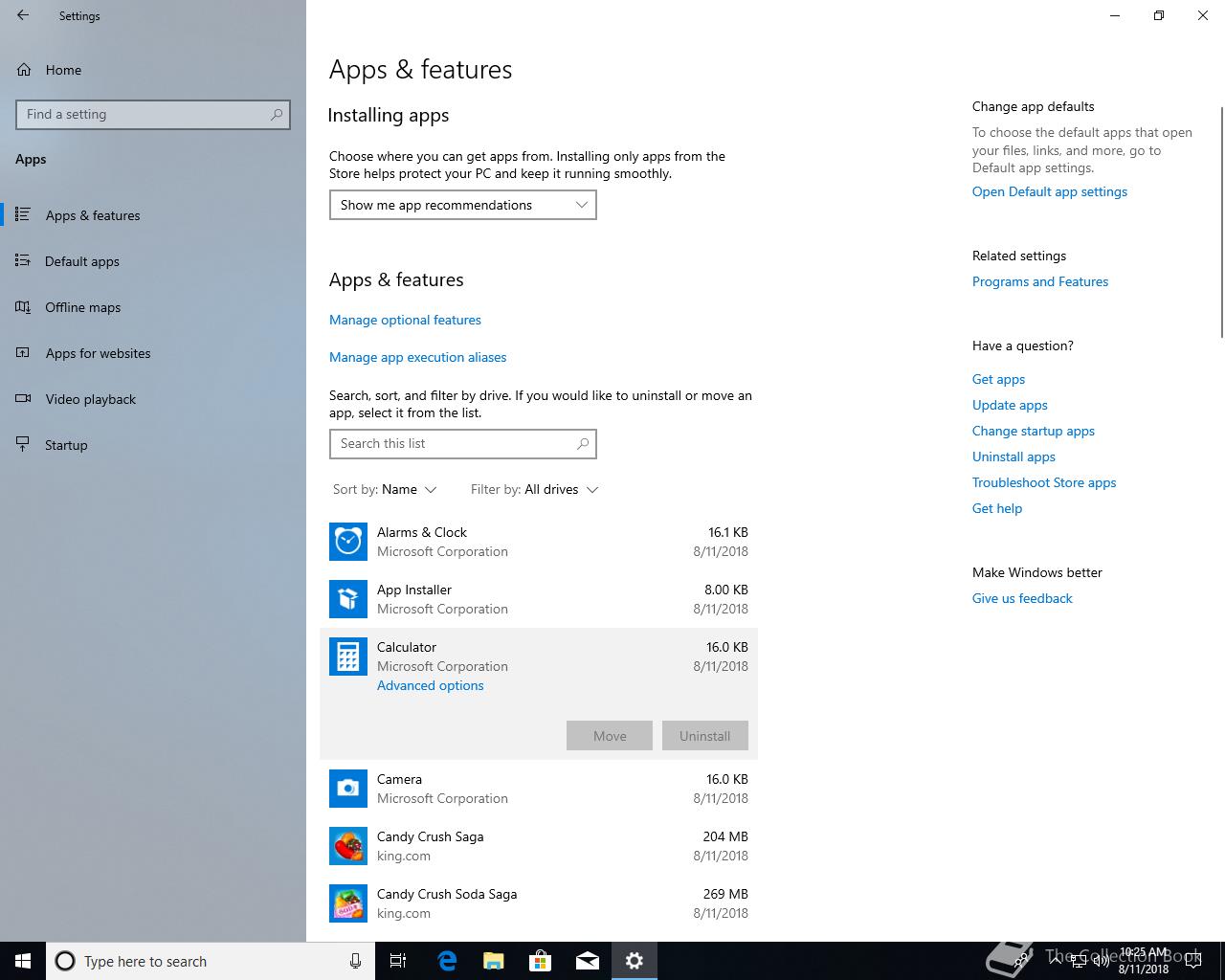
Task: Click the microphone icon in taskbar search
Action: [x=355, y=961]
